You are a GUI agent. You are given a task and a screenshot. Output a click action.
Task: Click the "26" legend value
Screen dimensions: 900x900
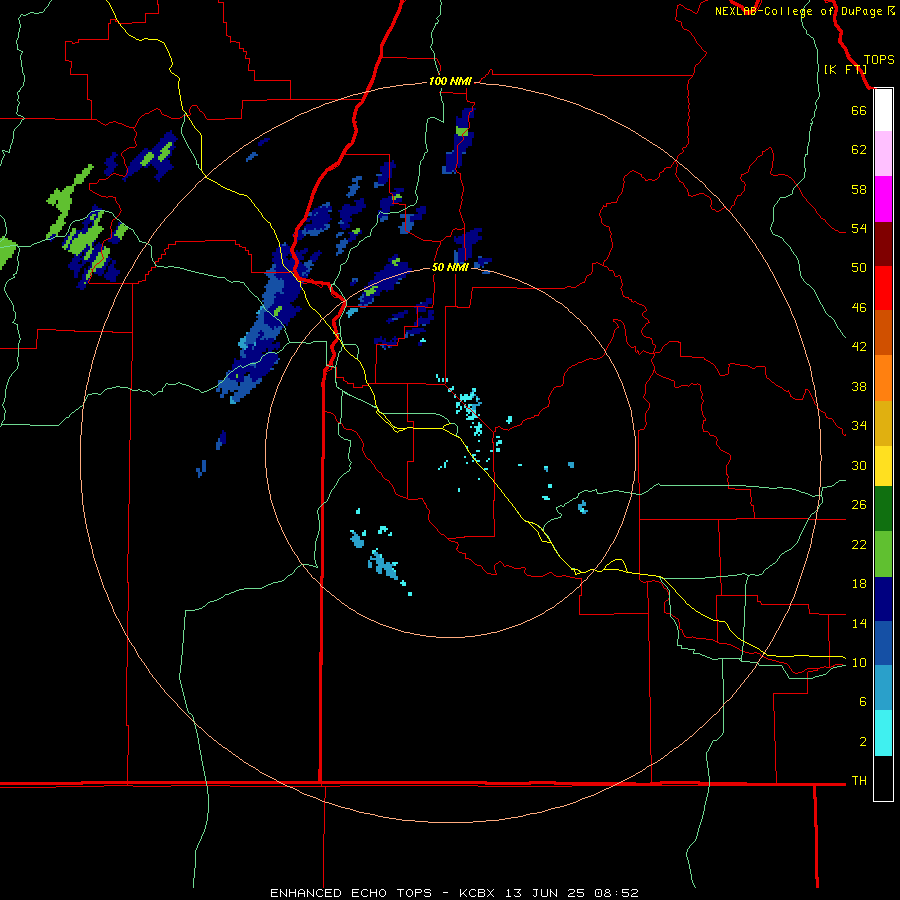click(x=859, y=505)
